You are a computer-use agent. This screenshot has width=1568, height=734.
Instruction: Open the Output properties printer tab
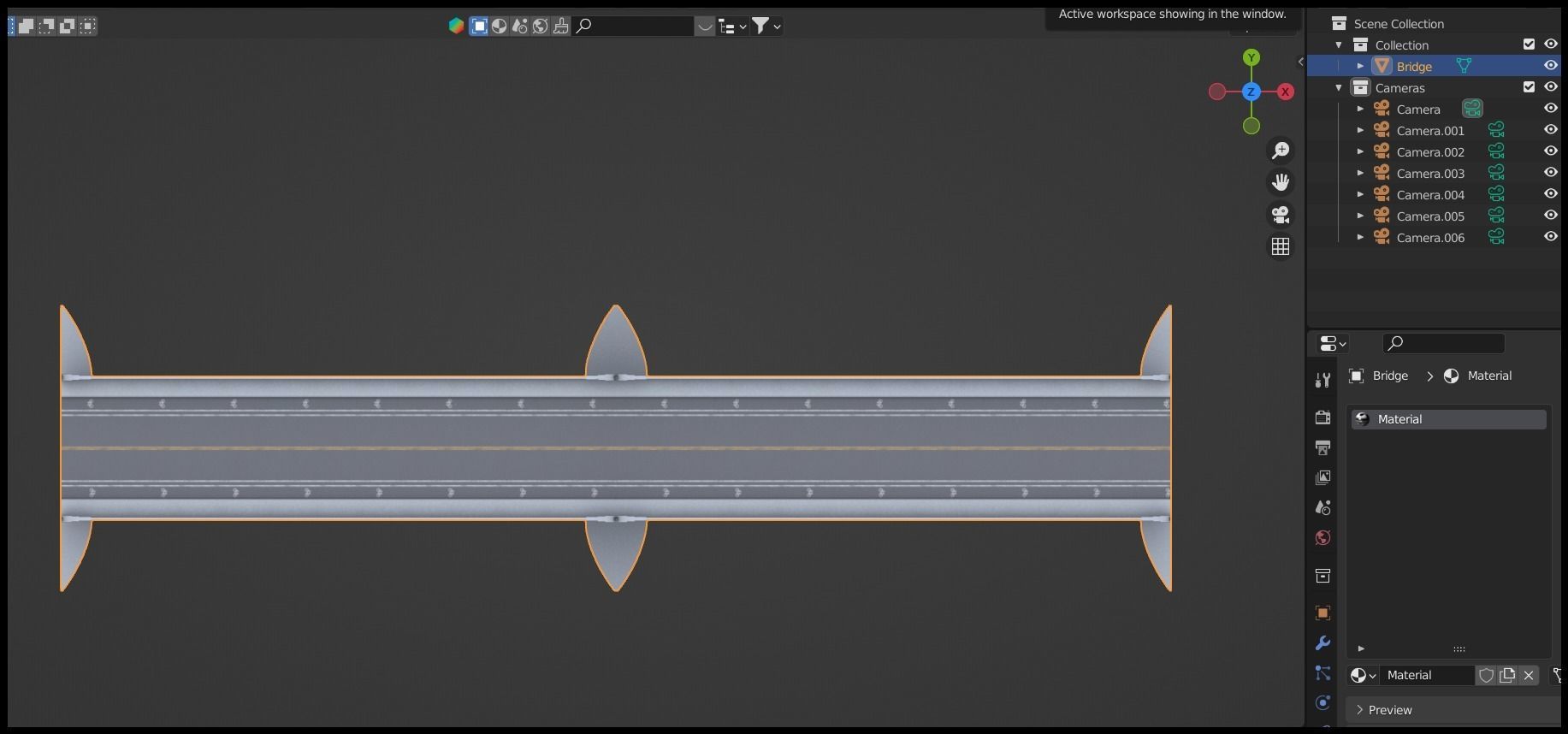[x=1322, y=447]
